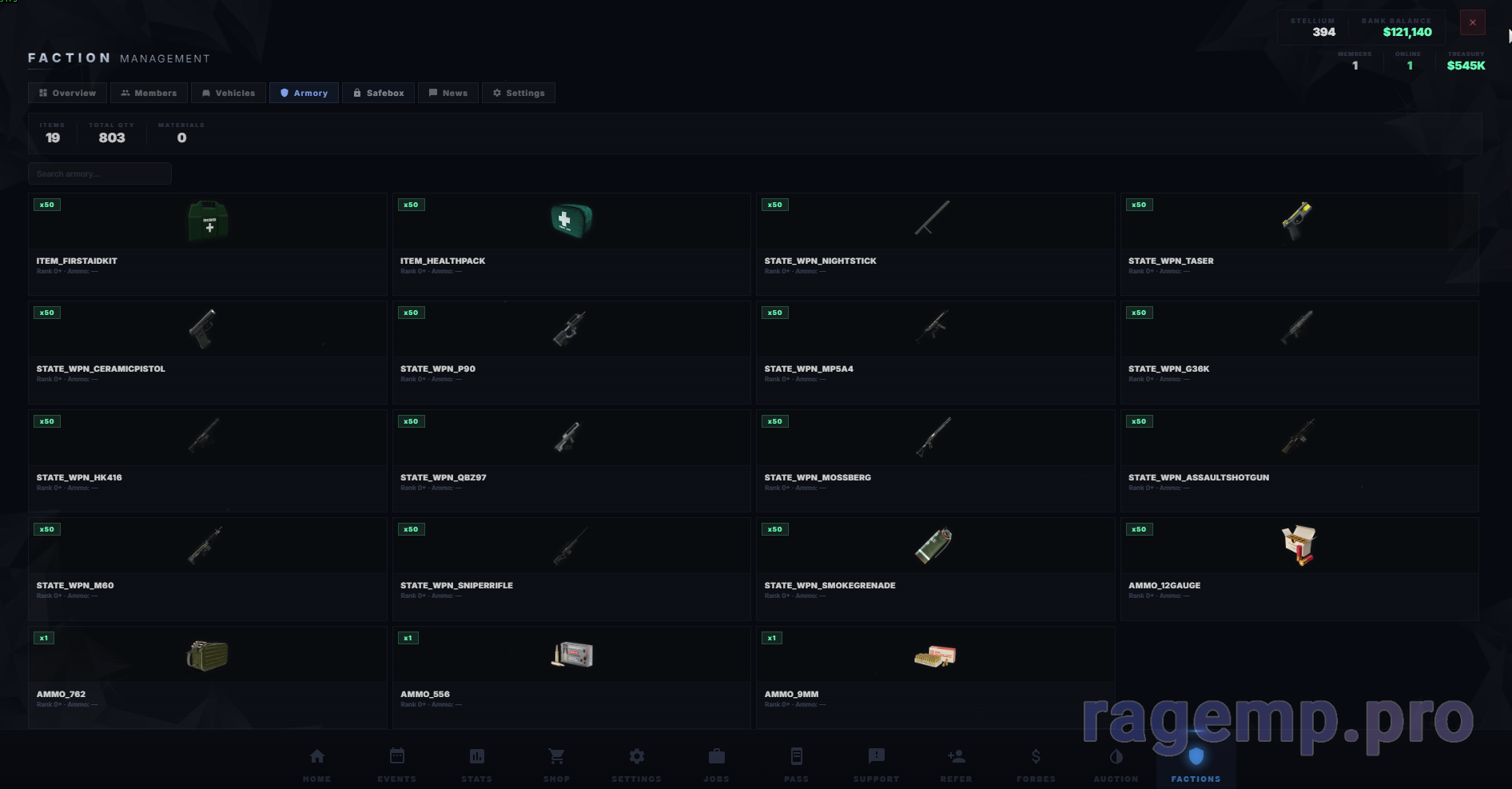
Task: Open Home in the bottom nav bar
Action: [316, 764]
